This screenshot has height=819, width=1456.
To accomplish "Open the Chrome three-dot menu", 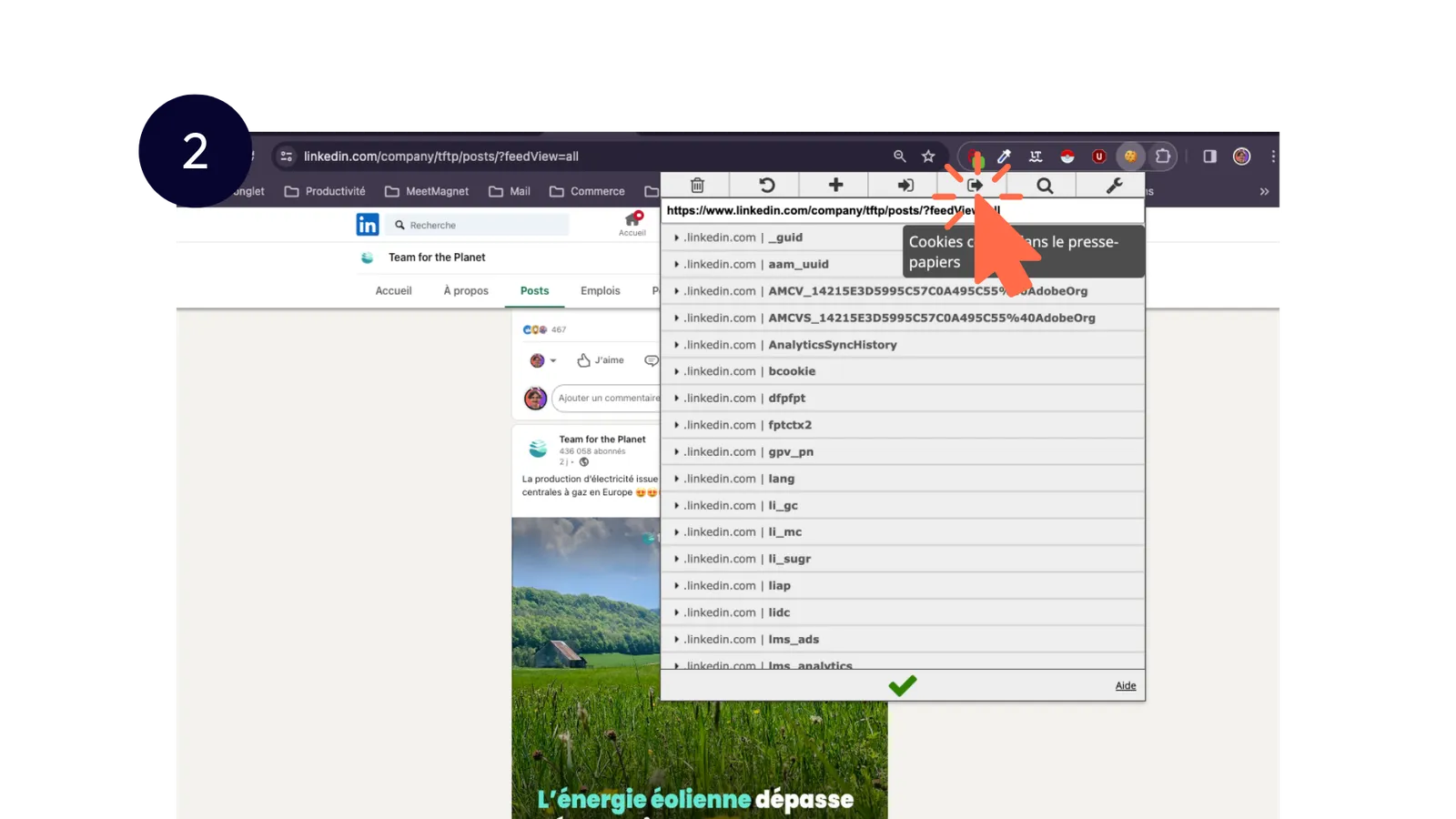I will point(1273,157).
